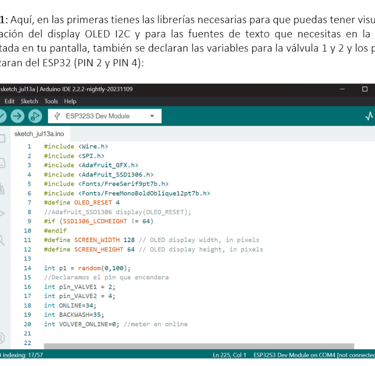The width and height of the screenshot is (375, 366).
Task: Click the commented Adafruit_SSD1306 display line
Action: 118,212
